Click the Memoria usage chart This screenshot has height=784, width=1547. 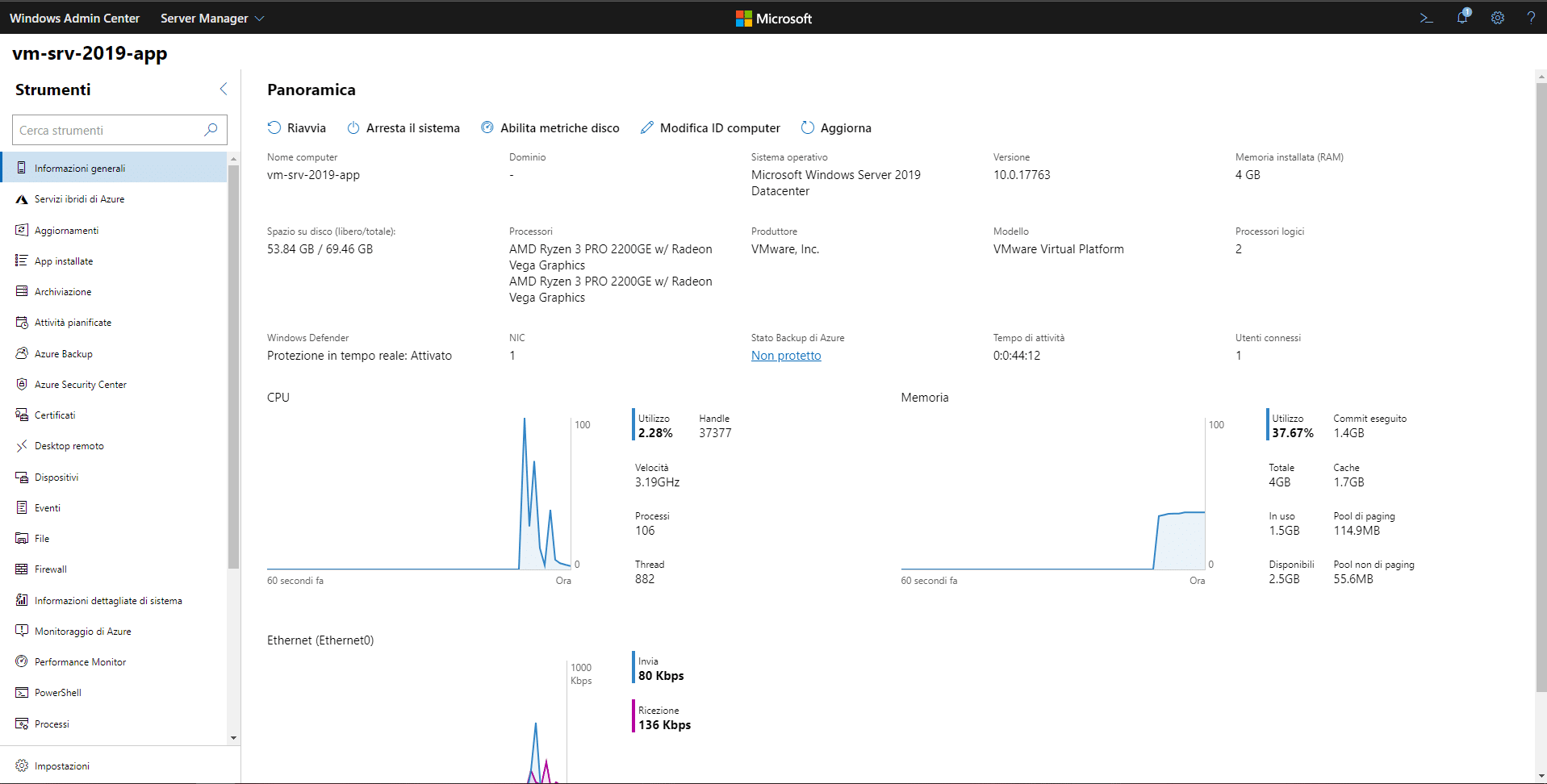coord(1053,493)
